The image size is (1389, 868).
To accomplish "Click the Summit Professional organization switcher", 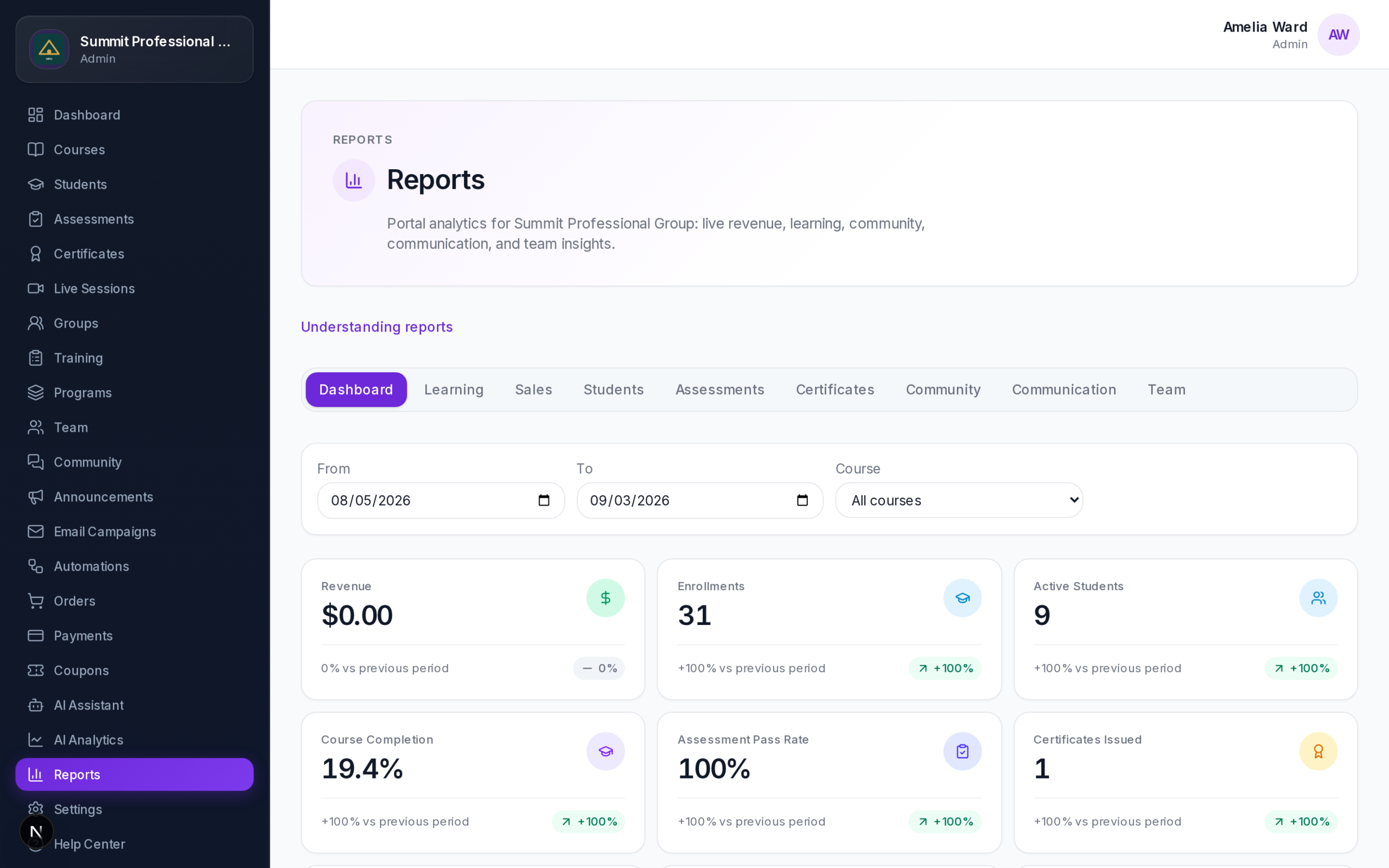I will pyautogui.click(x=135, y=49).
